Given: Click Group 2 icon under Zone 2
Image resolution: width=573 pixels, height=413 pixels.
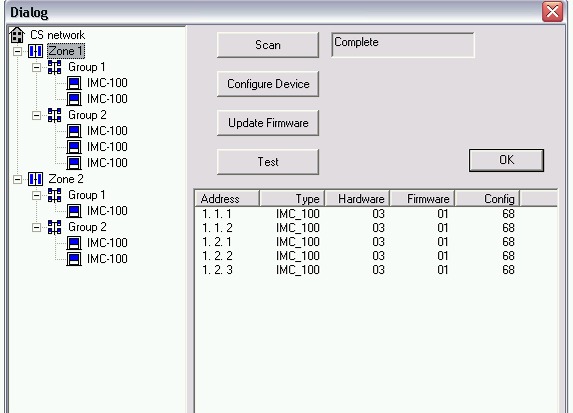Looking at the screenshot, I should tap(54, 227).
